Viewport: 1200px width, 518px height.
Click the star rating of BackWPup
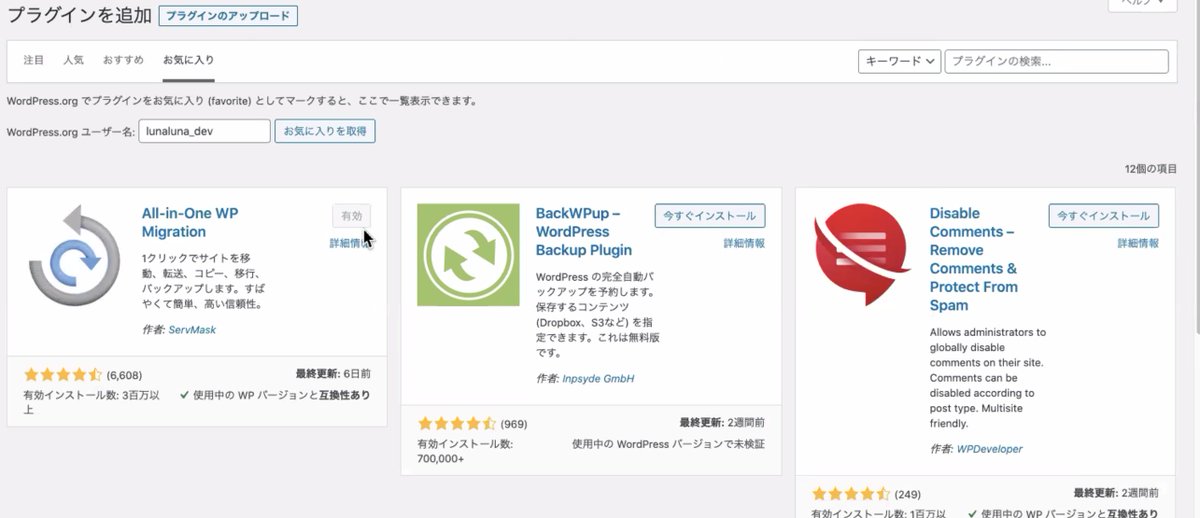(456, 424)
